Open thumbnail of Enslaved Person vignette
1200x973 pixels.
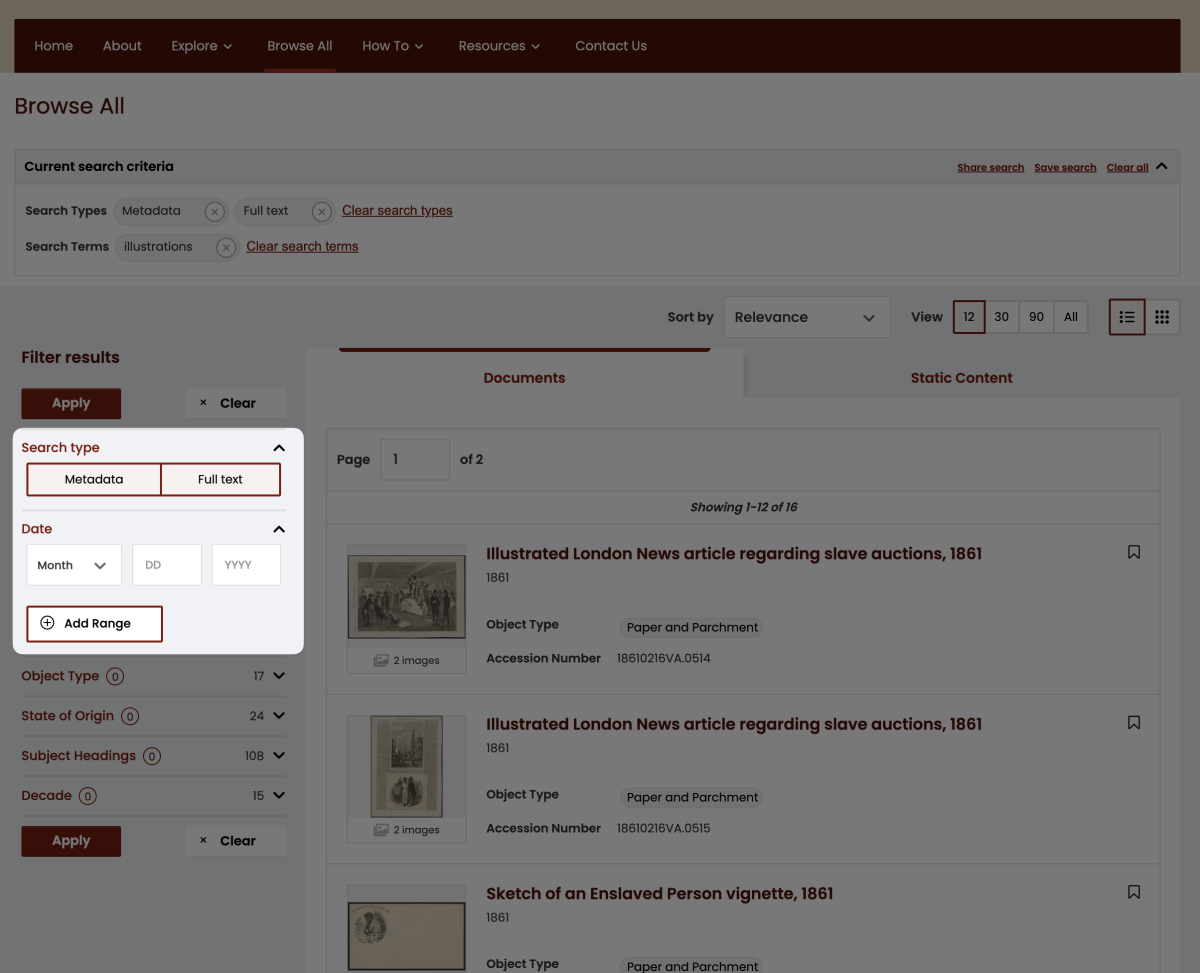coord(406,935)
